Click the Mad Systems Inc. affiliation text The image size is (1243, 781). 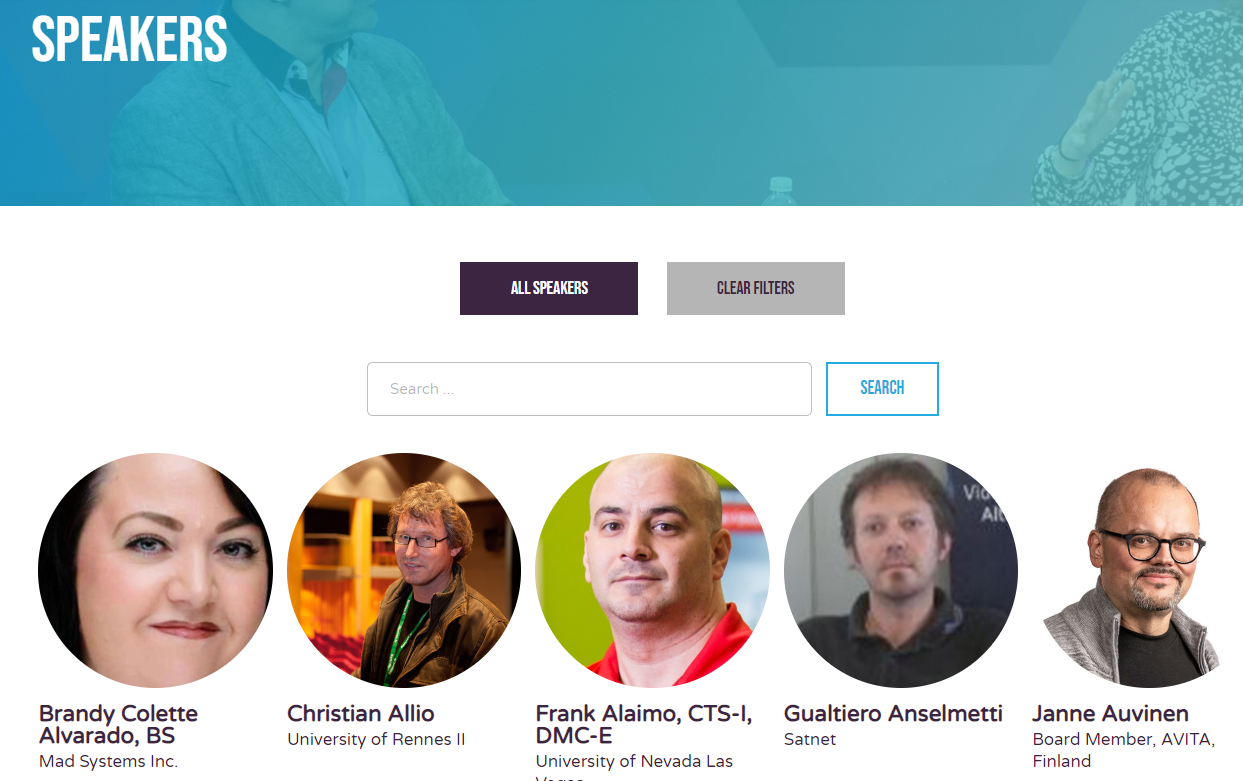pos(108,762)
